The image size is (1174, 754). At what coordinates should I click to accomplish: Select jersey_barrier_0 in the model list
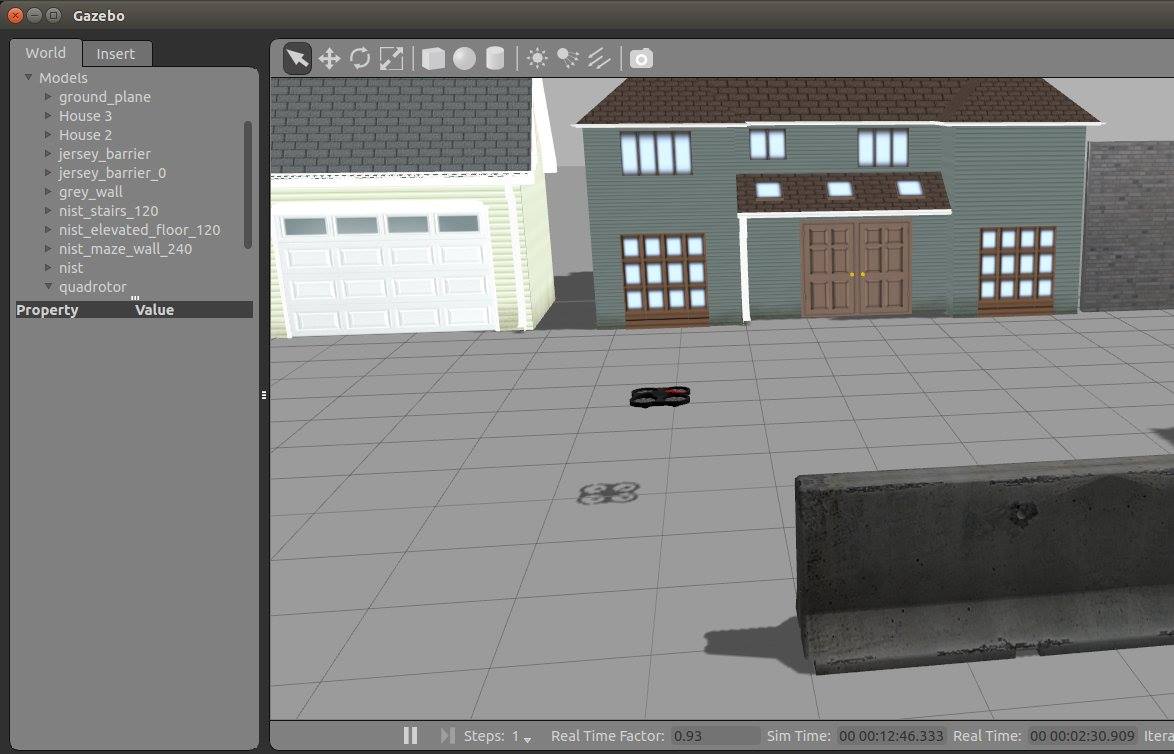112,173
